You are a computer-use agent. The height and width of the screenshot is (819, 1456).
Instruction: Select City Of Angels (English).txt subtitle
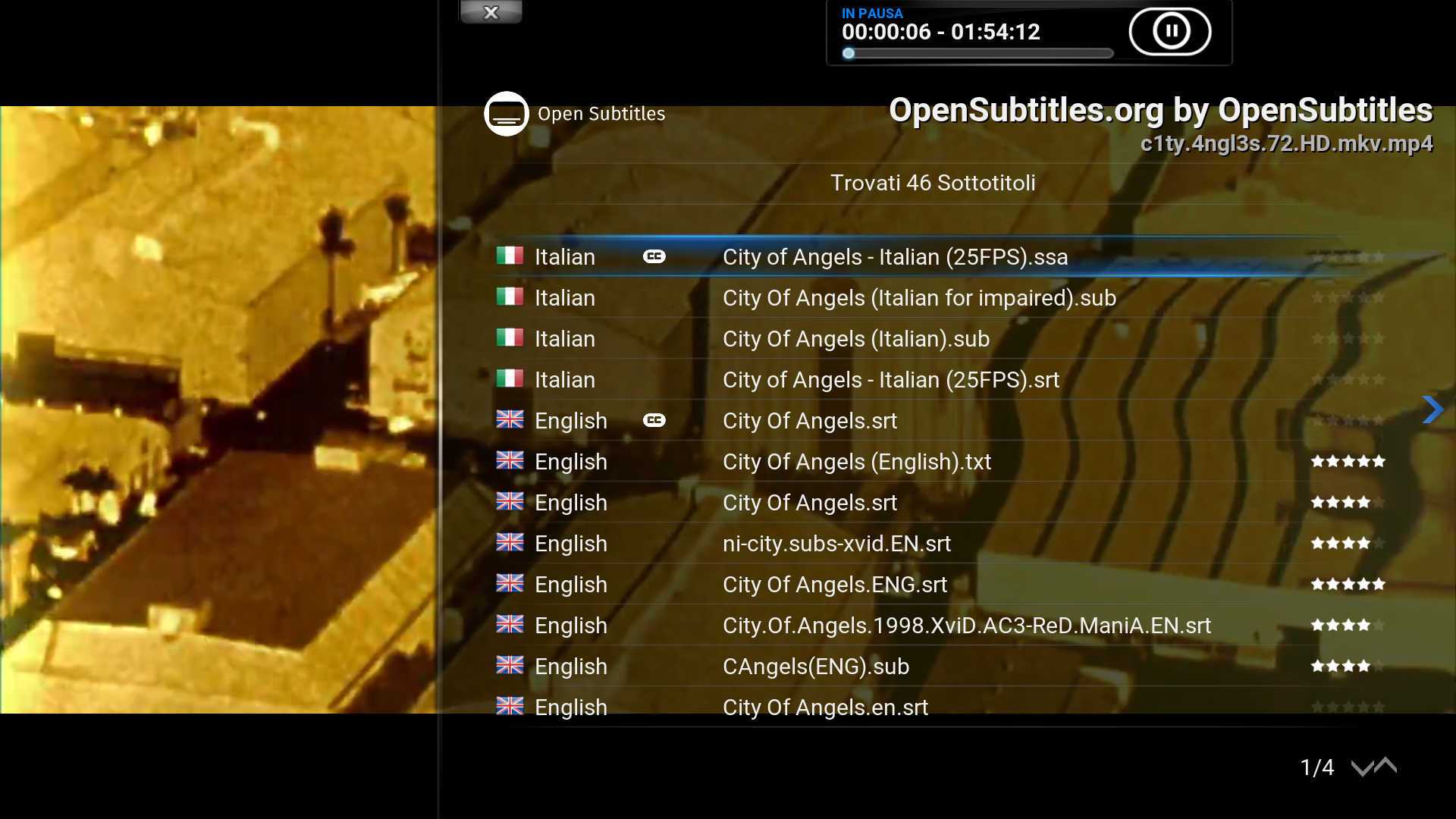coord(940,462)
